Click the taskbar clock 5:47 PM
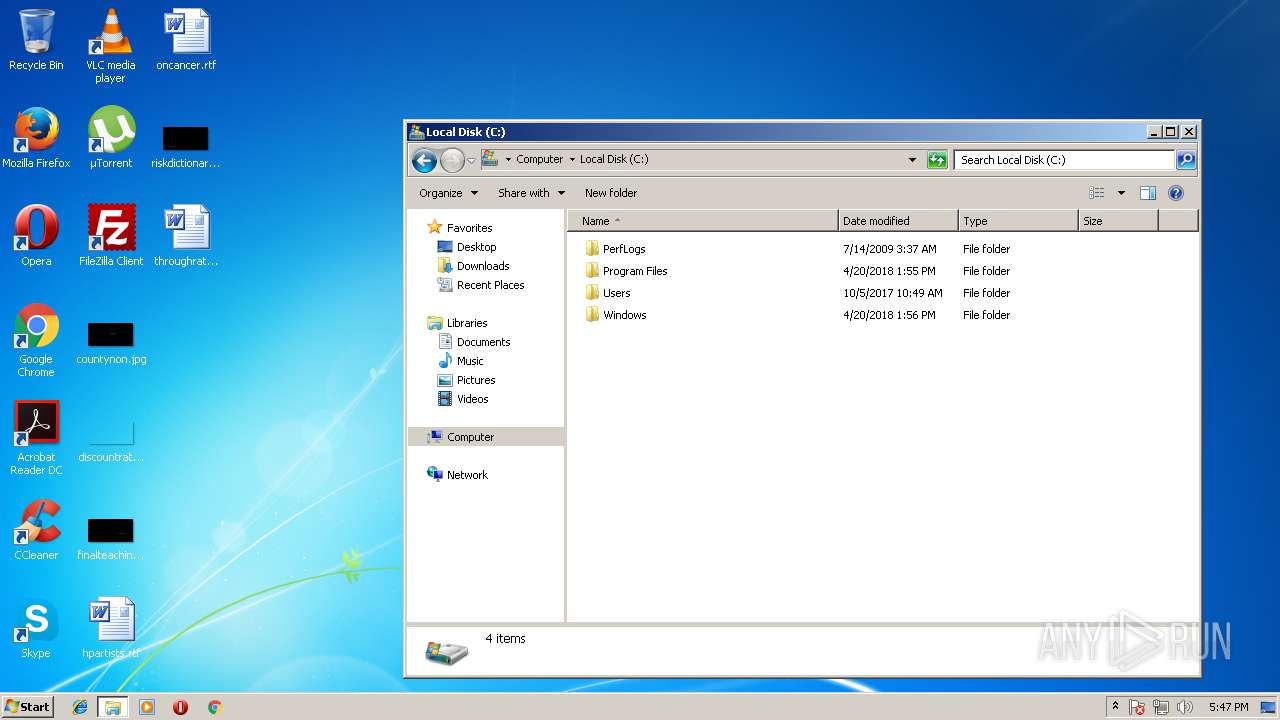The image size is (1280, 720). point(1228,707)
